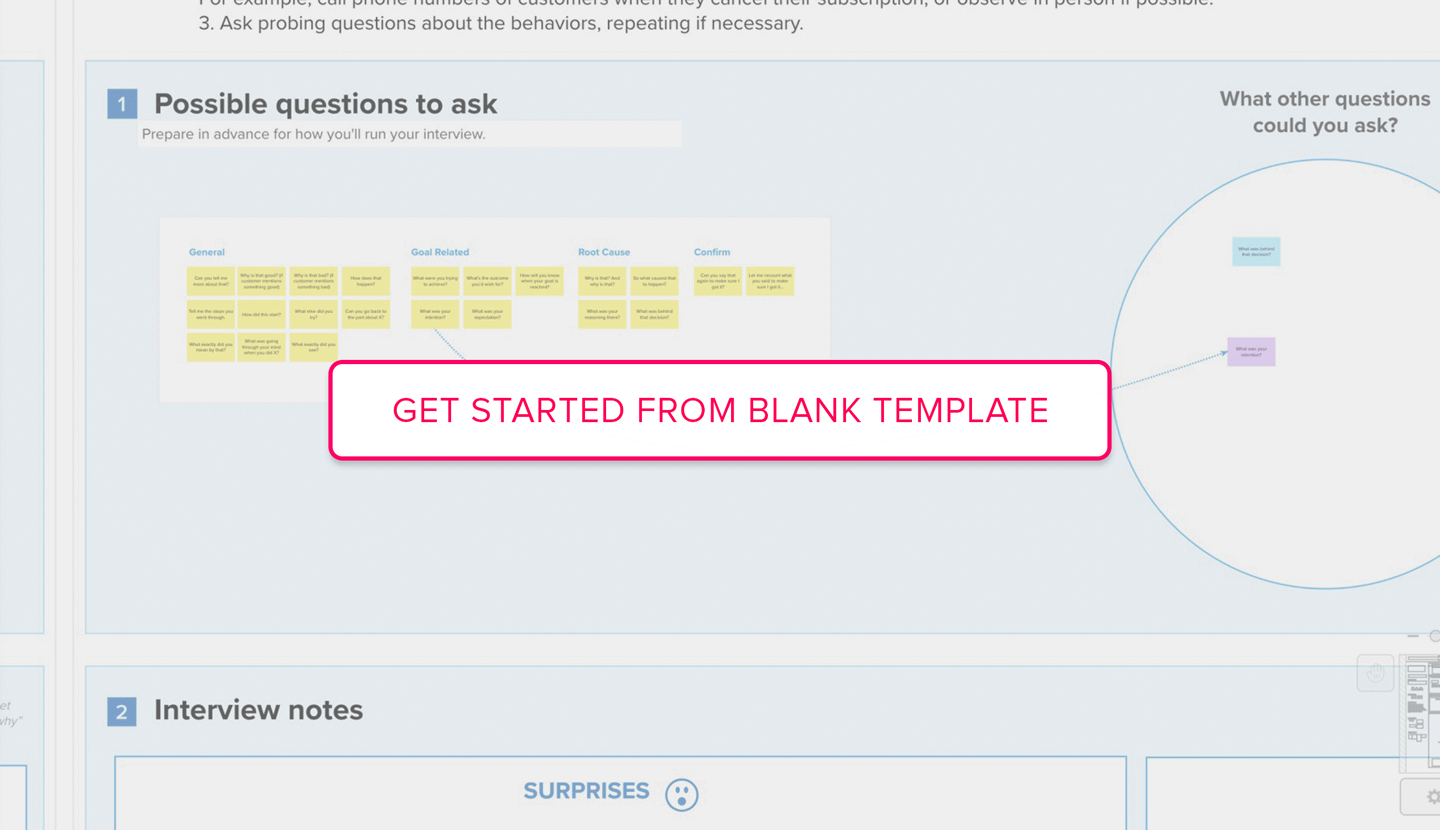Click 'Can you tell me more about that?' sticky

click(210, 281)
